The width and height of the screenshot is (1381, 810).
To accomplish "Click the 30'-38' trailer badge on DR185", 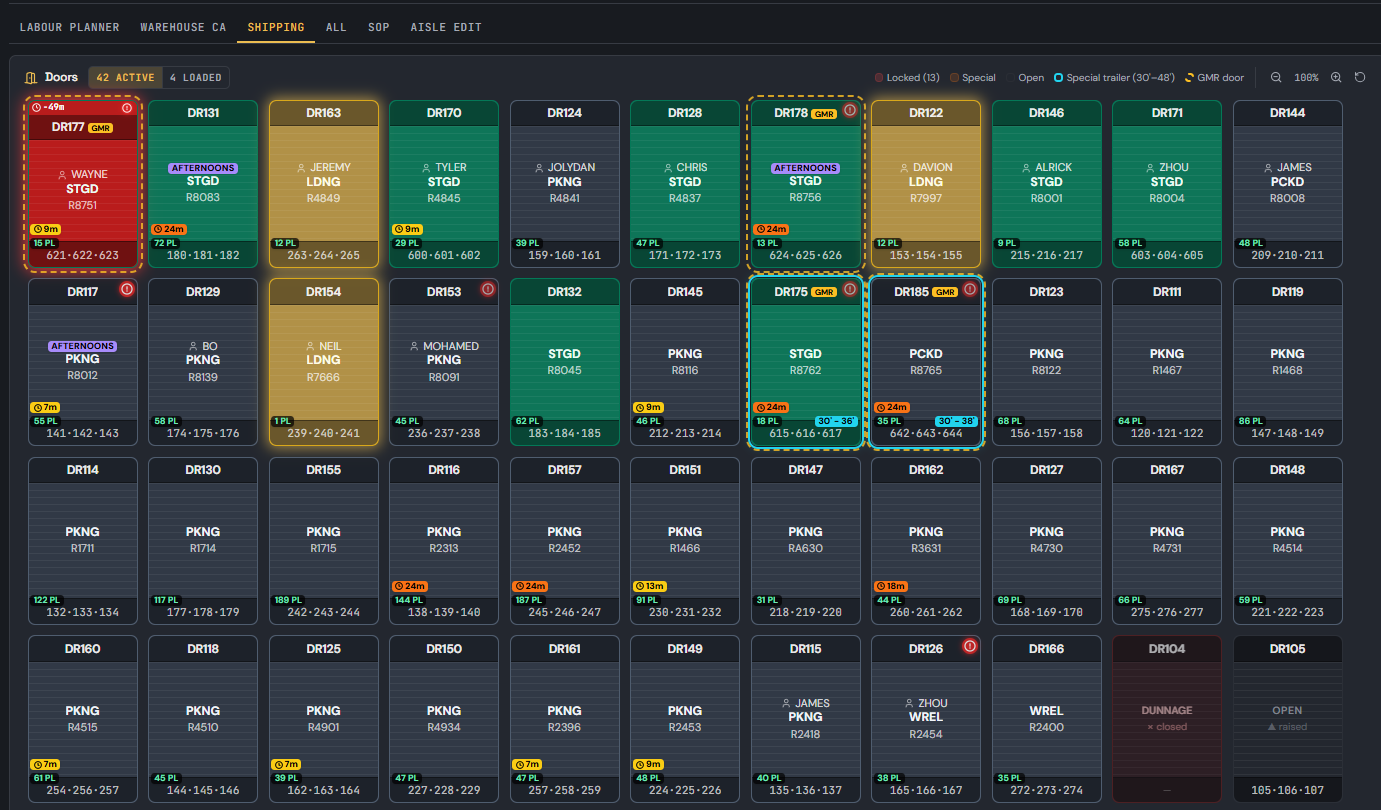I will 956,421.
